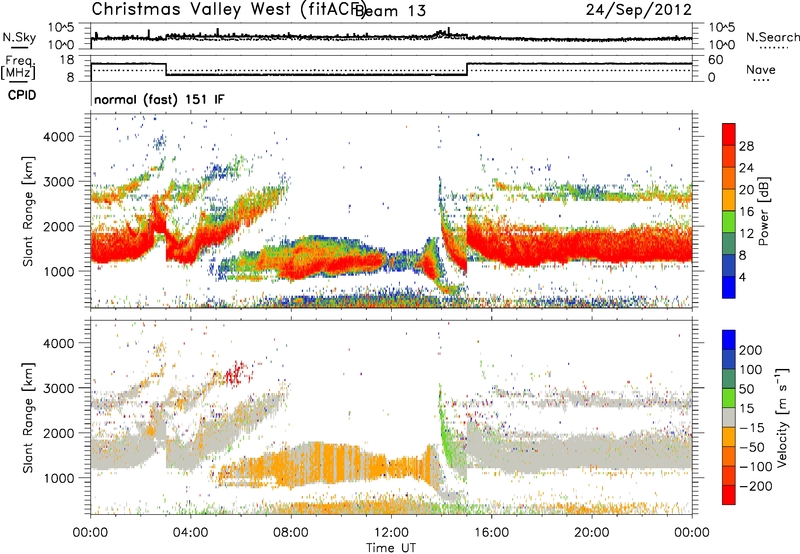Click the '28' tick on the Power scale
The height and width of the screenshot is (554, 800).
(746, 146)
